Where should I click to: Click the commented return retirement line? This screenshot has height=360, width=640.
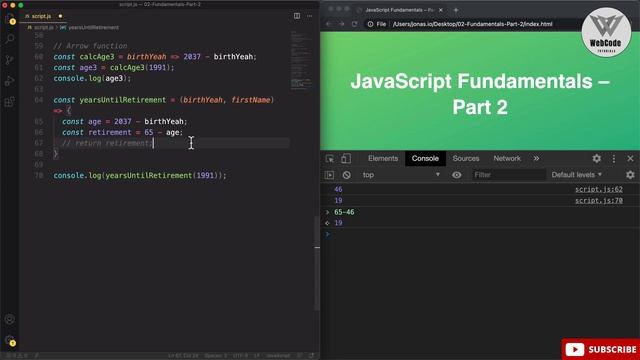coord(107,143)
